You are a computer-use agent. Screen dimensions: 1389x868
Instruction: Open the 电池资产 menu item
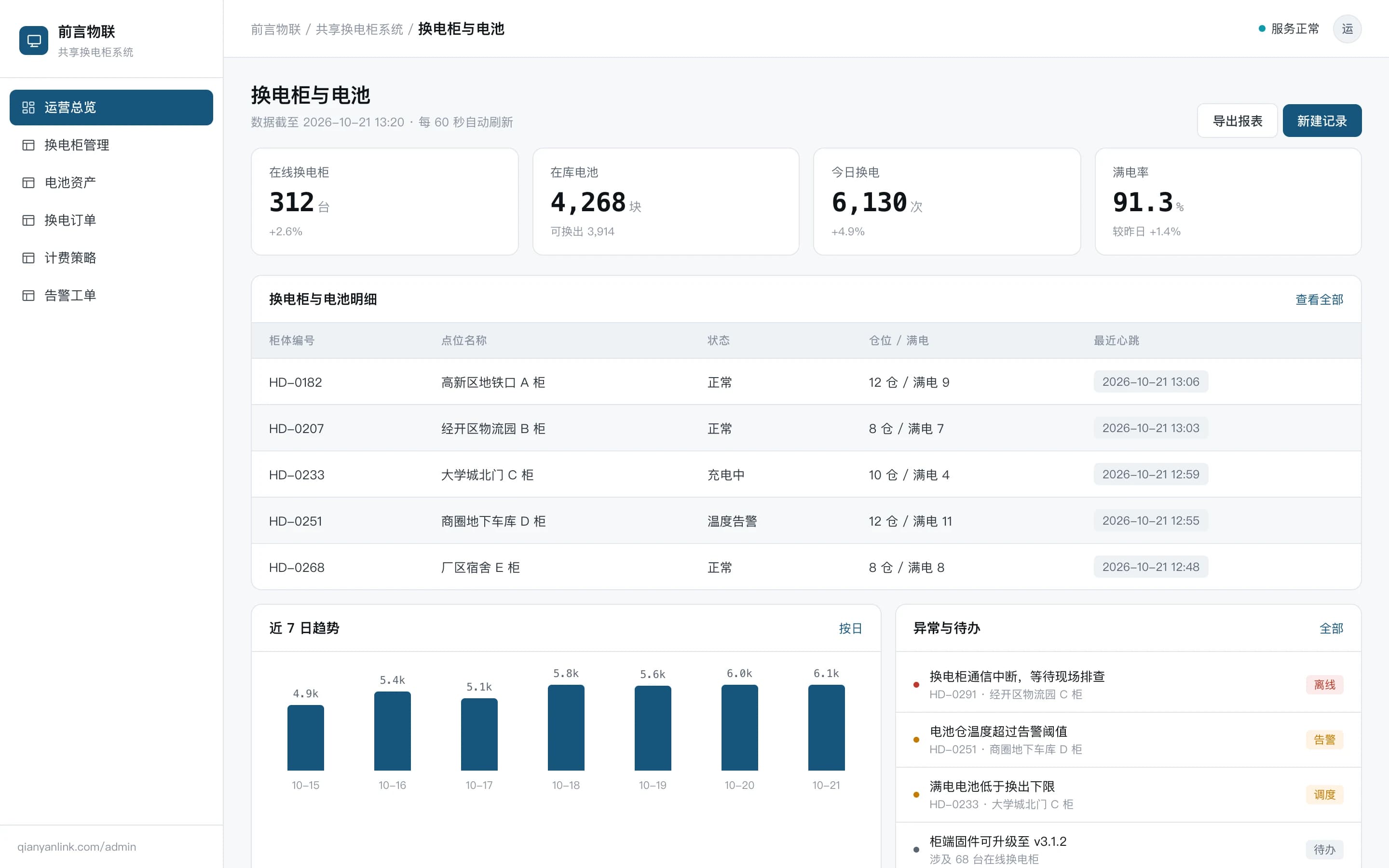(x=111, y=183)
